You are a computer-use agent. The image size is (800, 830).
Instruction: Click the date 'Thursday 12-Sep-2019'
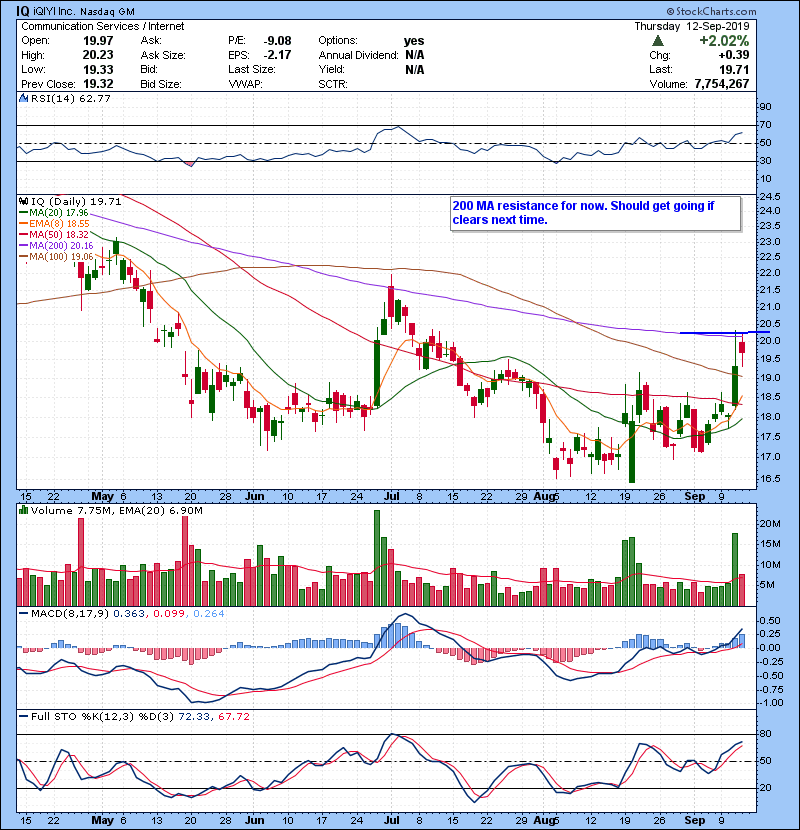[691, 26]
